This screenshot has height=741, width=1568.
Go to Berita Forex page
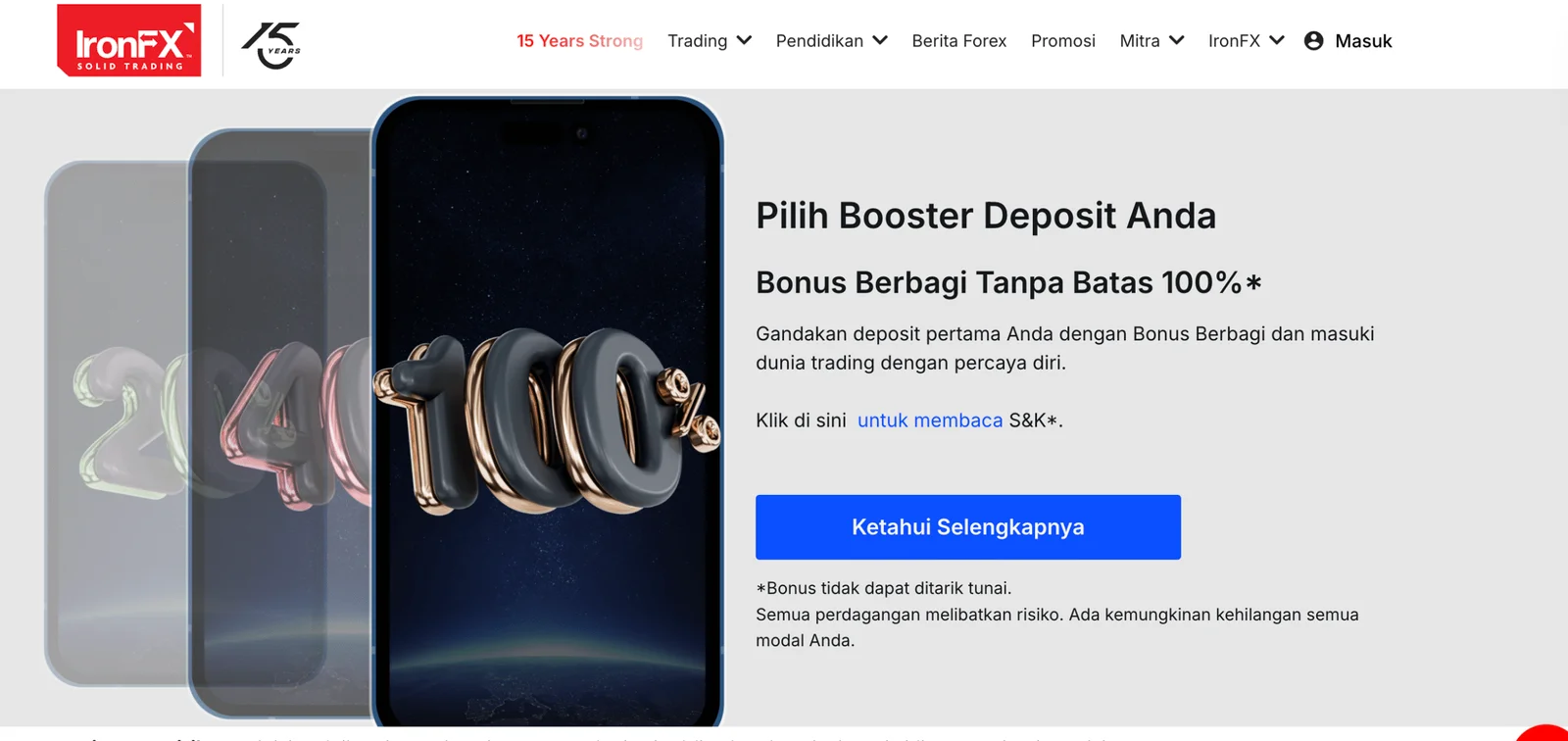[x=959, y=40]
